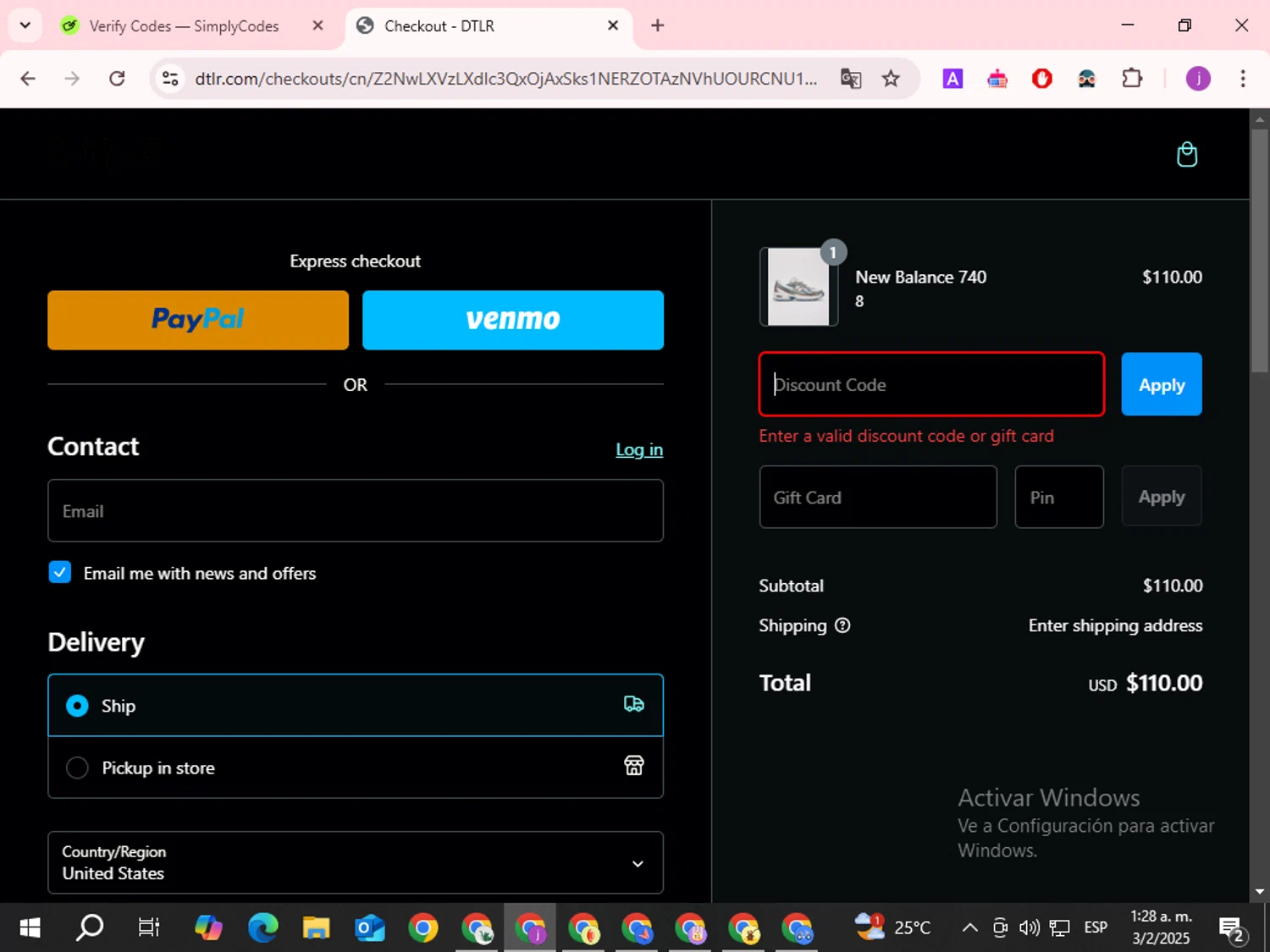1270x952 pixels.
Task: Click the browser forward arrow
Action: tap(73, 79)
